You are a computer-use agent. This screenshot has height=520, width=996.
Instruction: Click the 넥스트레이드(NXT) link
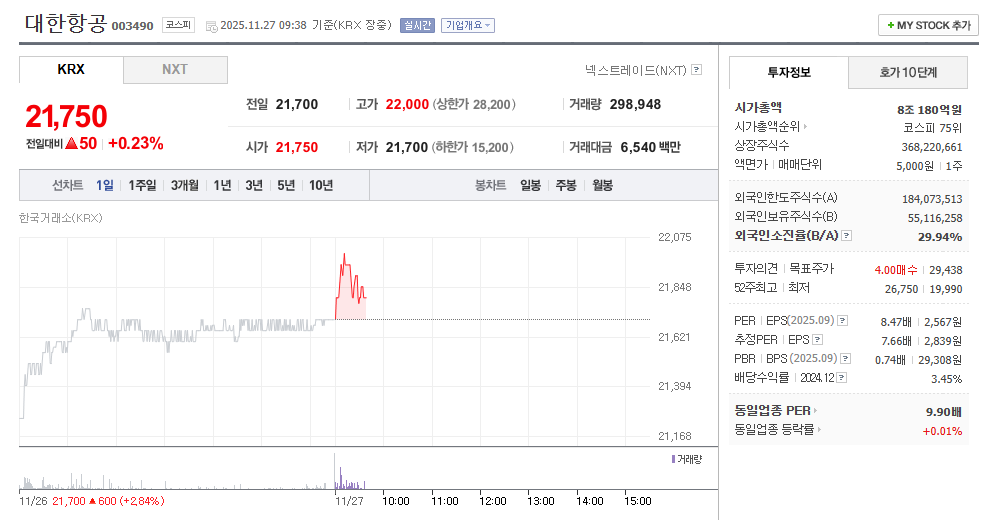click(636, 70)
